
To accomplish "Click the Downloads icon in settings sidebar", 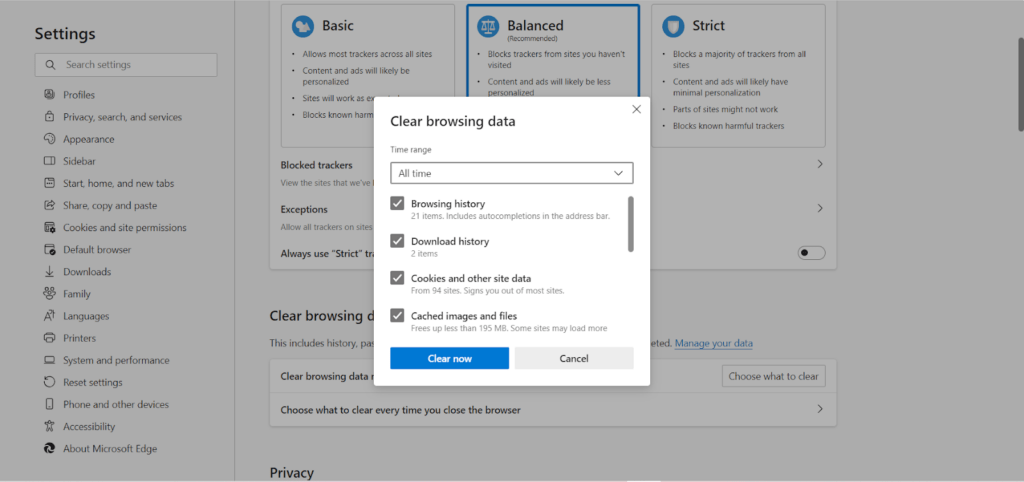I will tap(49, 272).
